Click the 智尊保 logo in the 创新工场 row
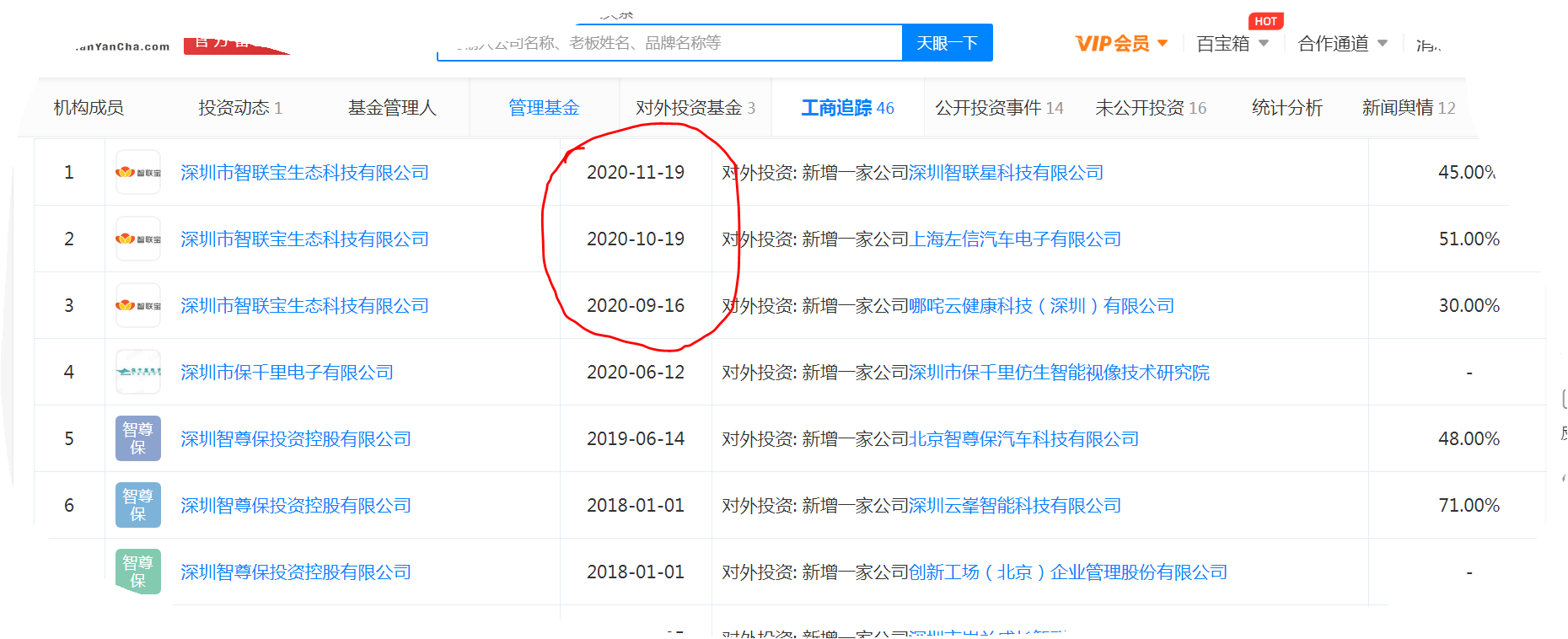The width and height of the screenshot is (1568, 639). tap(138, 572)
